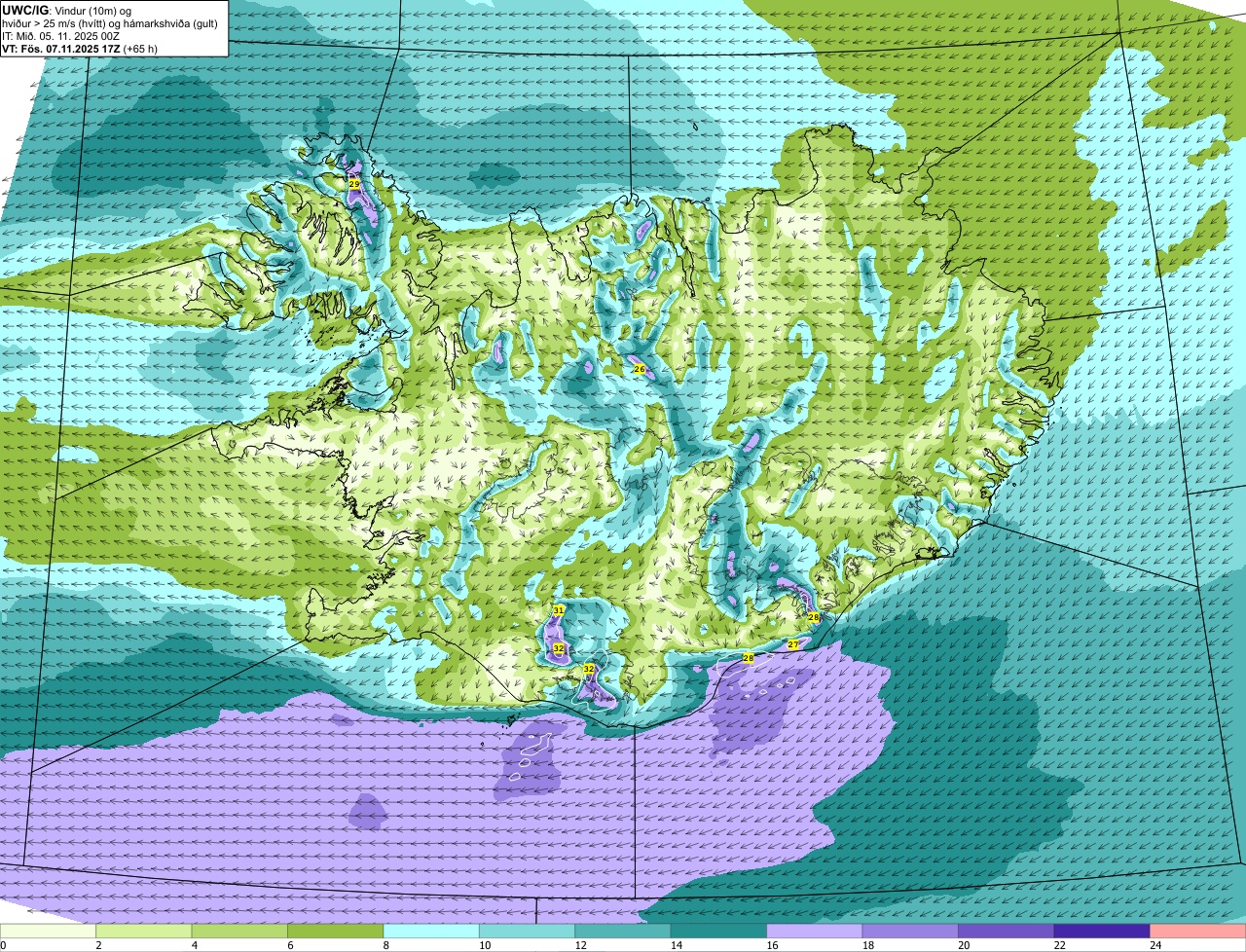This screenshot has height=952, width=1246.
Task: Select the 14–16 m/s dark teal swatch
Action: [718, 931]
